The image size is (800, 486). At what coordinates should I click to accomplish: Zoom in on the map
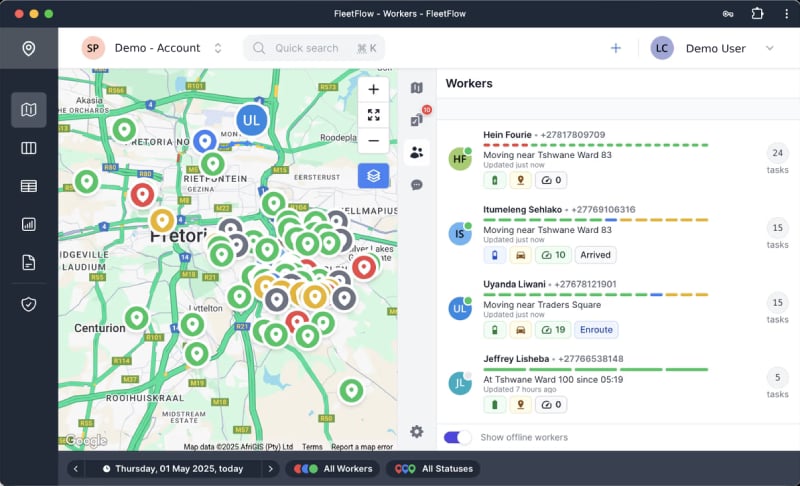click(373, 90)
